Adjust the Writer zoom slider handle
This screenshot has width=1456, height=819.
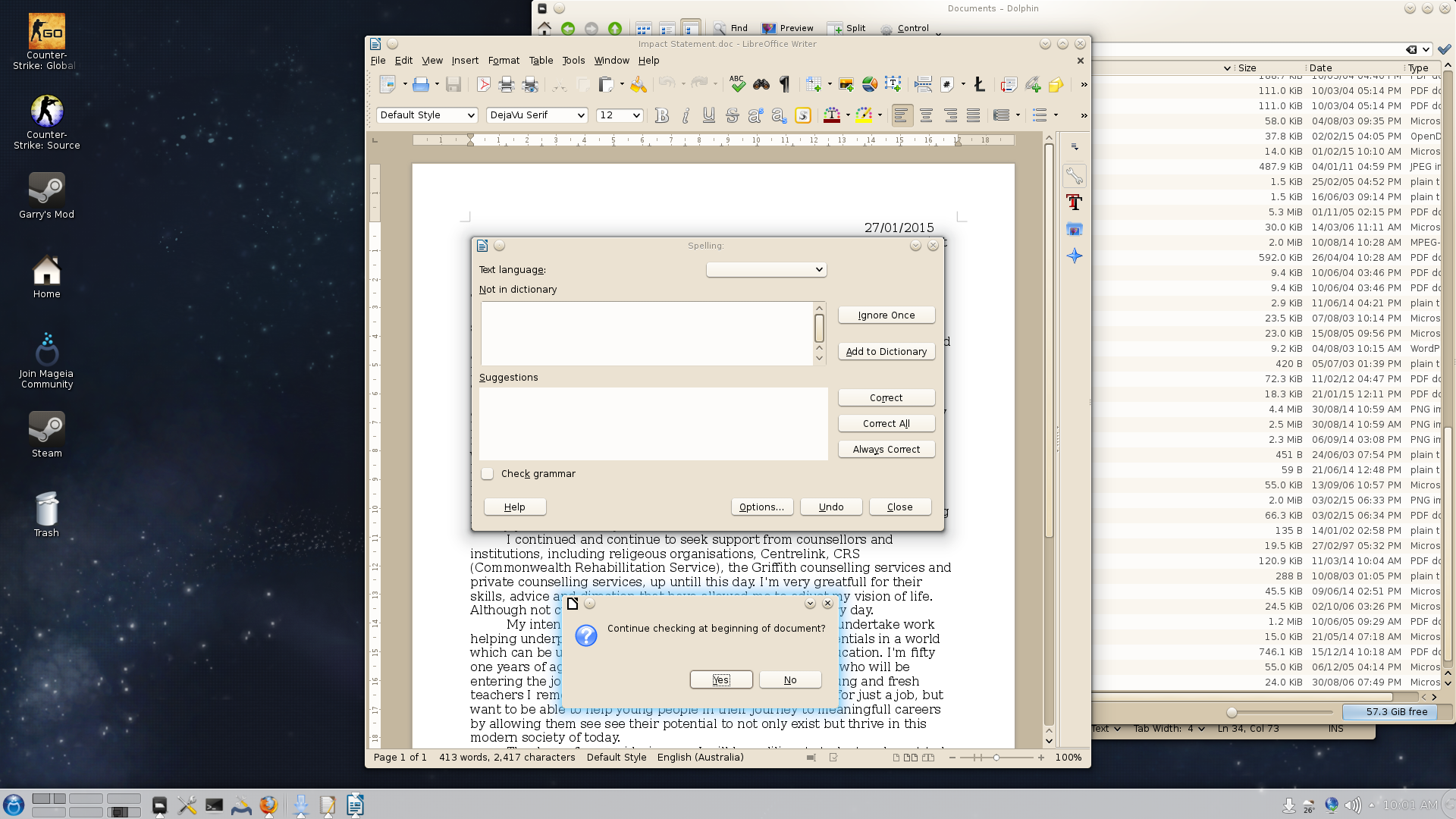click(996, 758)
